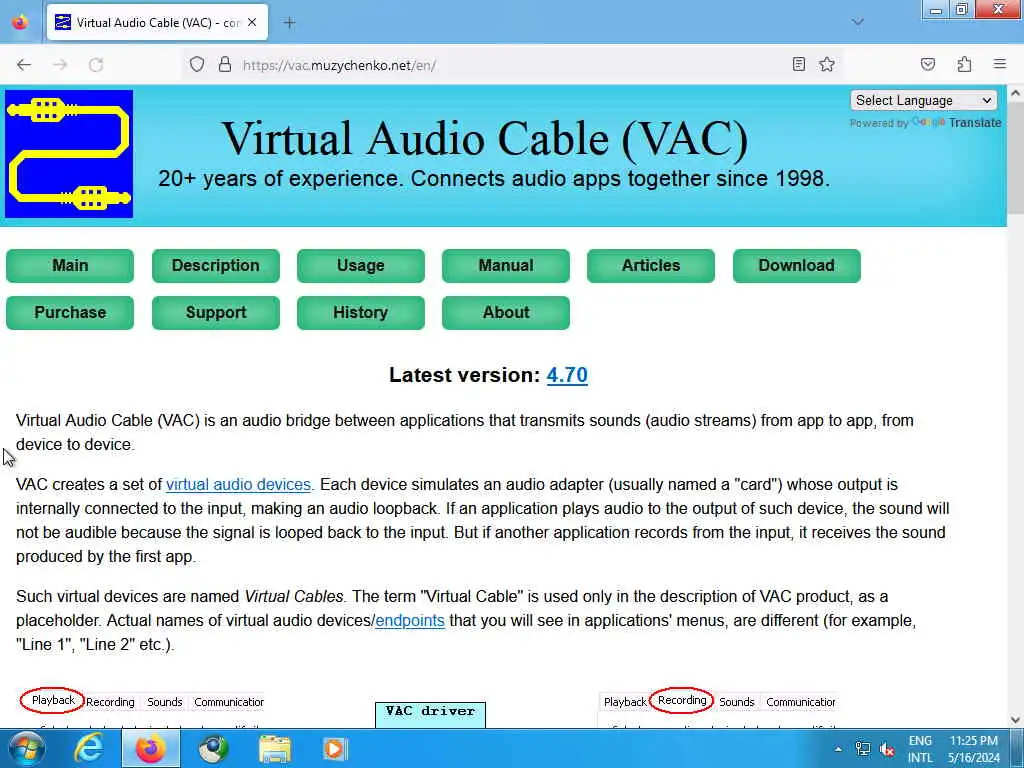
Task: Open the History page
Action: pyautogui.click(x=360, y=313)
